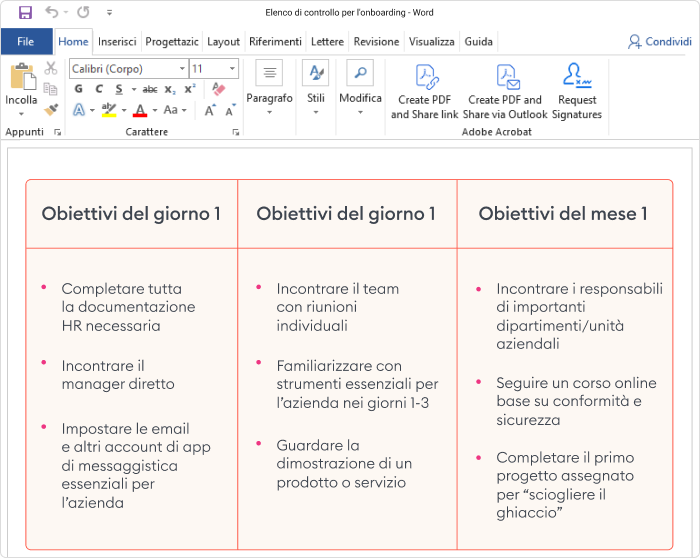Image resolution: width=700 pixels, height=558 pixels.
Task: Click Create PDF and Share link
Action: pos(425,92)
